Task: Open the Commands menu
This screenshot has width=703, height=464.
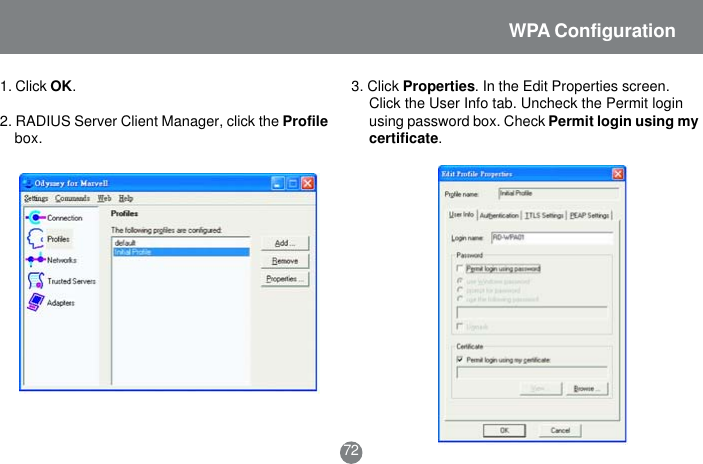Action: [x=73, y=198]
